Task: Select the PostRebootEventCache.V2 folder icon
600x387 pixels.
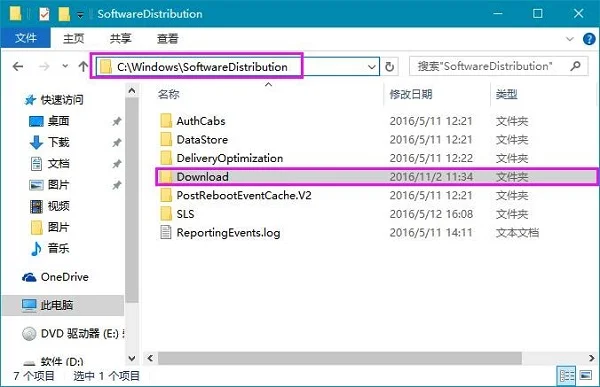Action: [x=166, y=195]
